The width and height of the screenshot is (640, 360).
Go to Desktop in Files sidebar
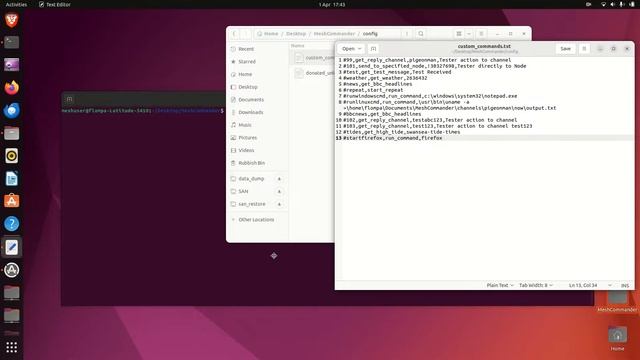[x=257, y=87]
